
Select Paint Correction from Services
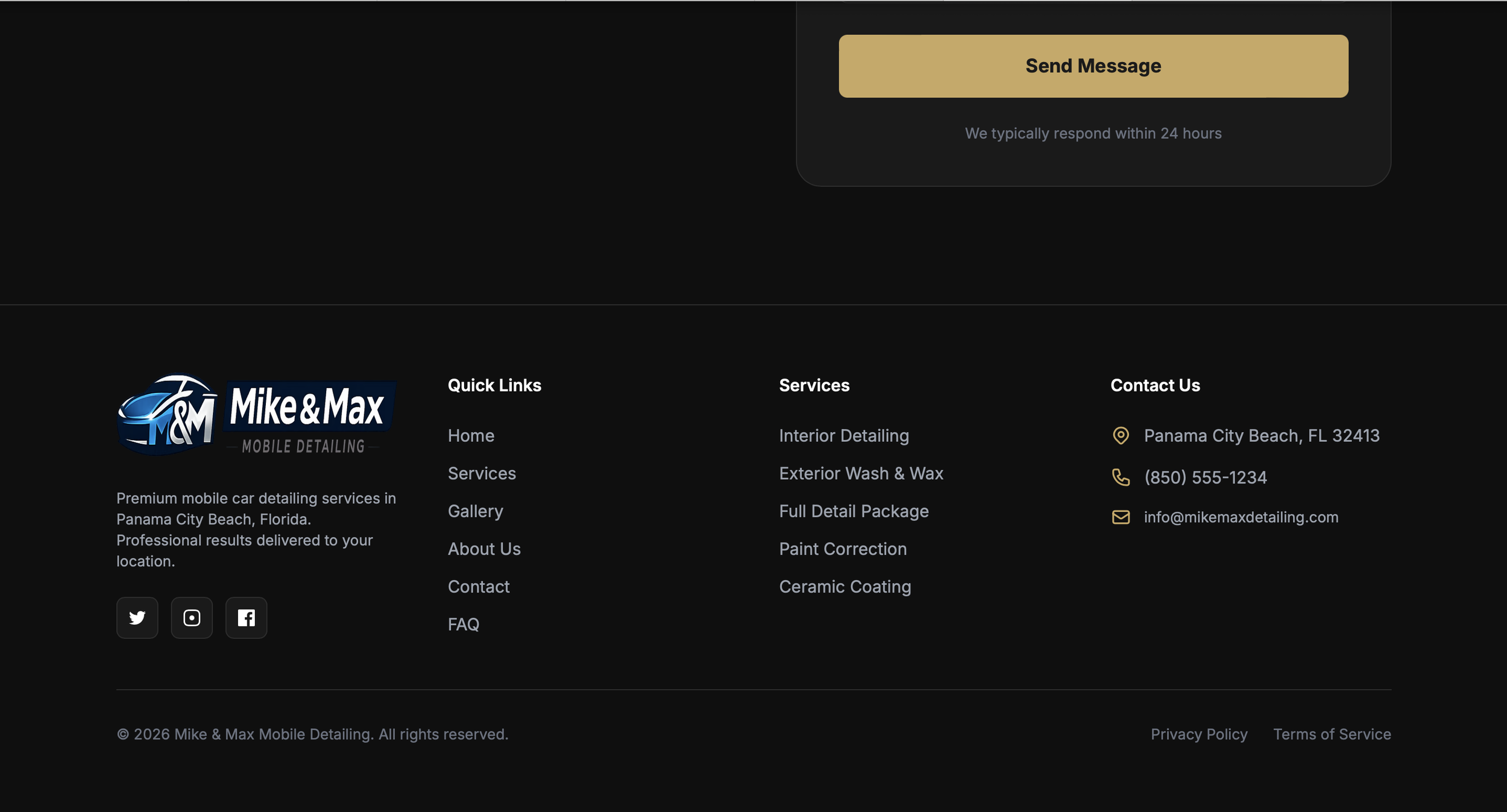(x=843, y=549)
